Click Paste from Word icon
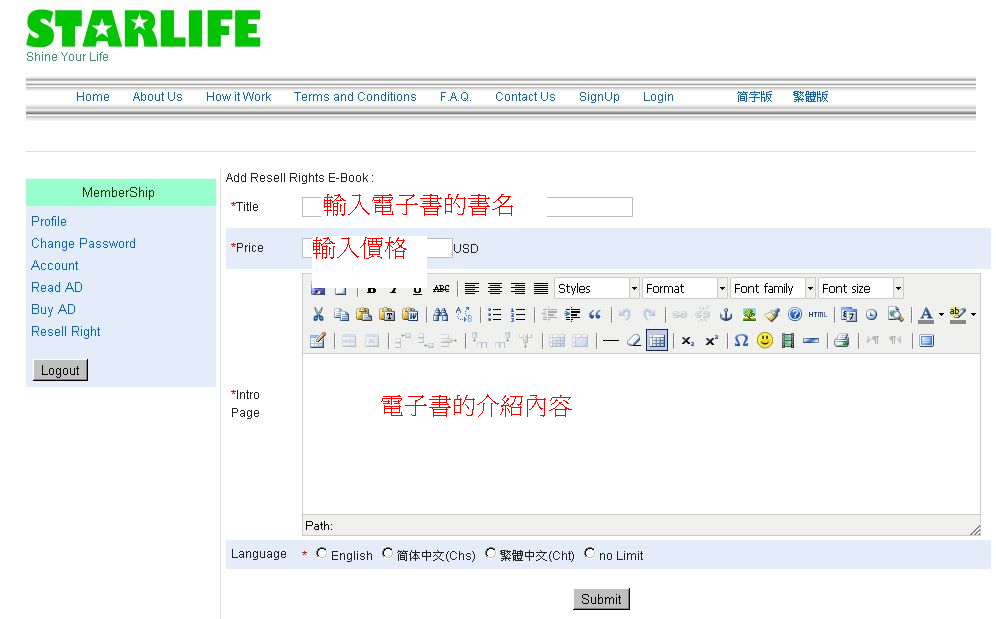Viewport: 996px width, 619px height. tap(410, 314)
